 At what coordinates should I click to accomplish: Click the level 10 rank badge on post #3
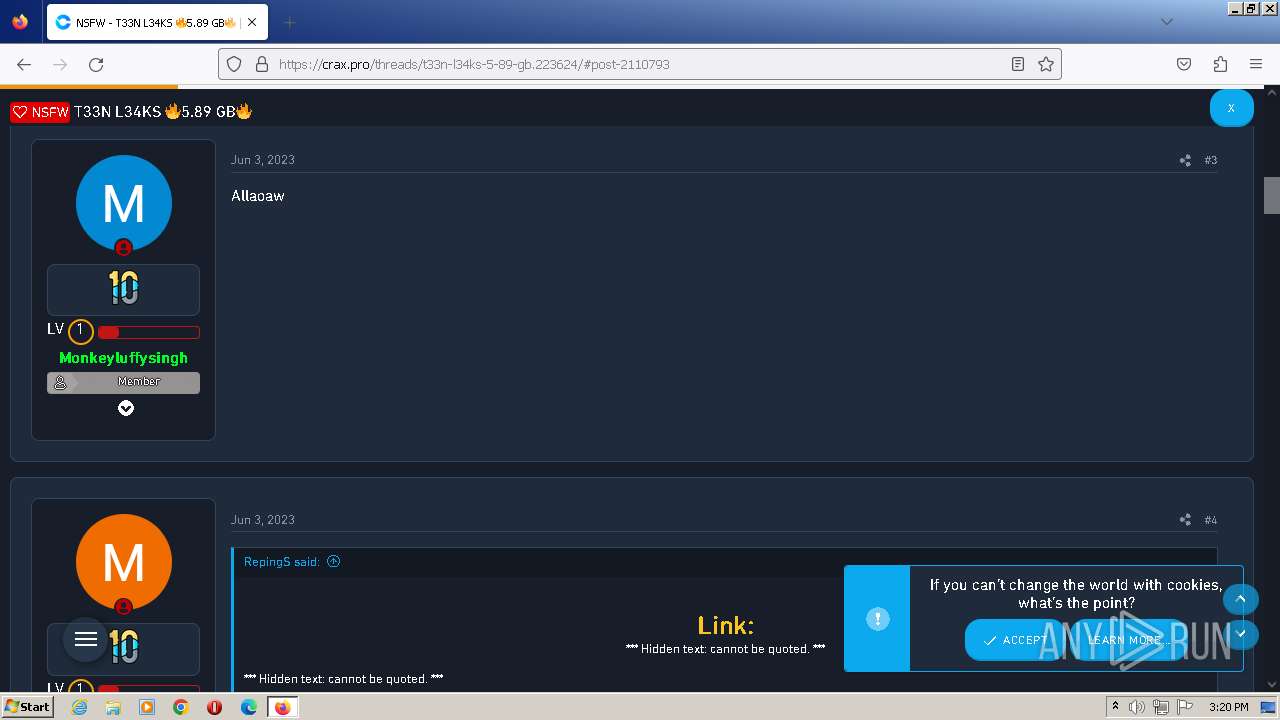point(124,289)
